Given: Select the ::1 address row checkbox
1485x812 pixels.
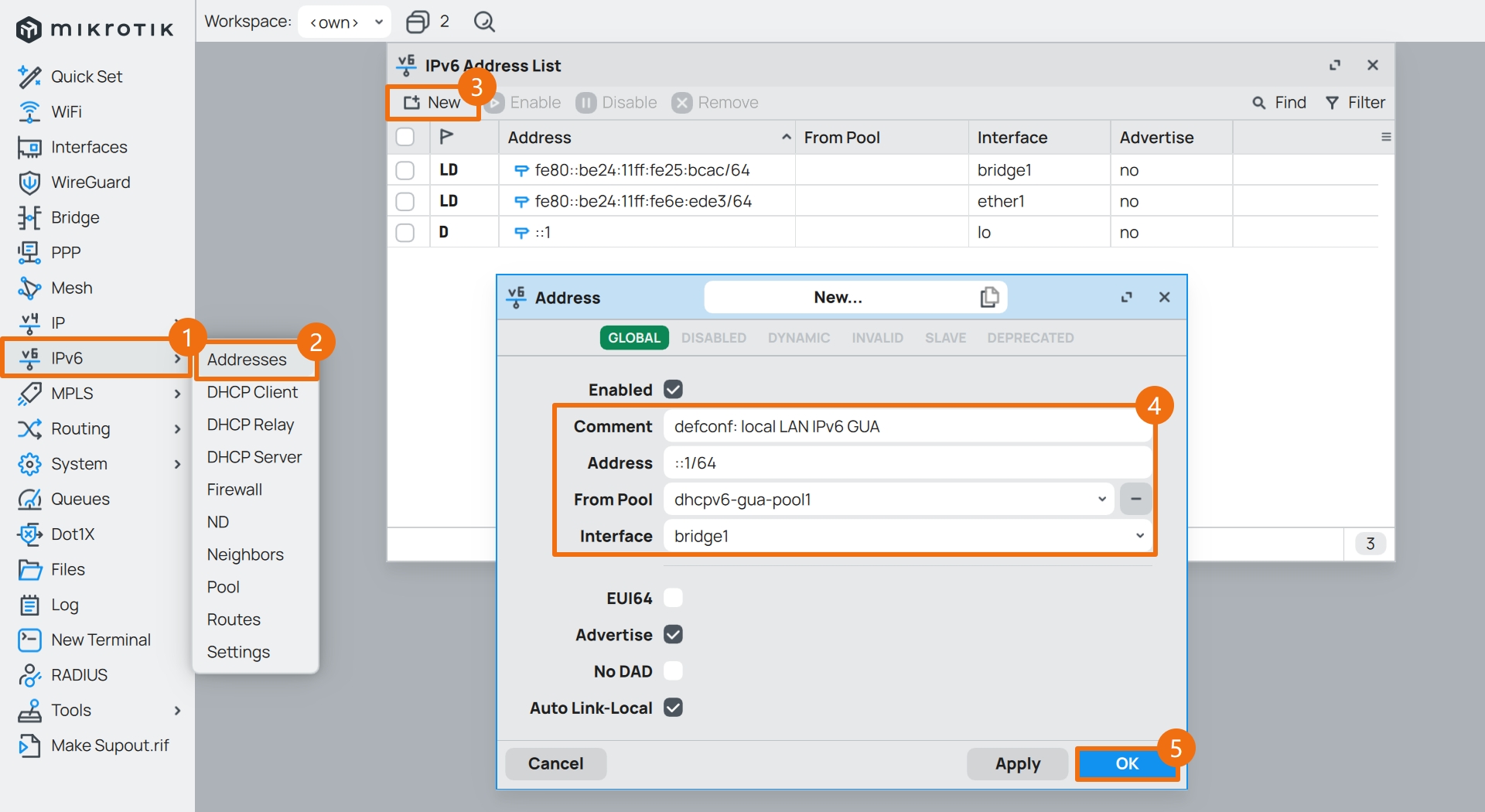Looking at the screenshot, I should (x=405, y=233).
